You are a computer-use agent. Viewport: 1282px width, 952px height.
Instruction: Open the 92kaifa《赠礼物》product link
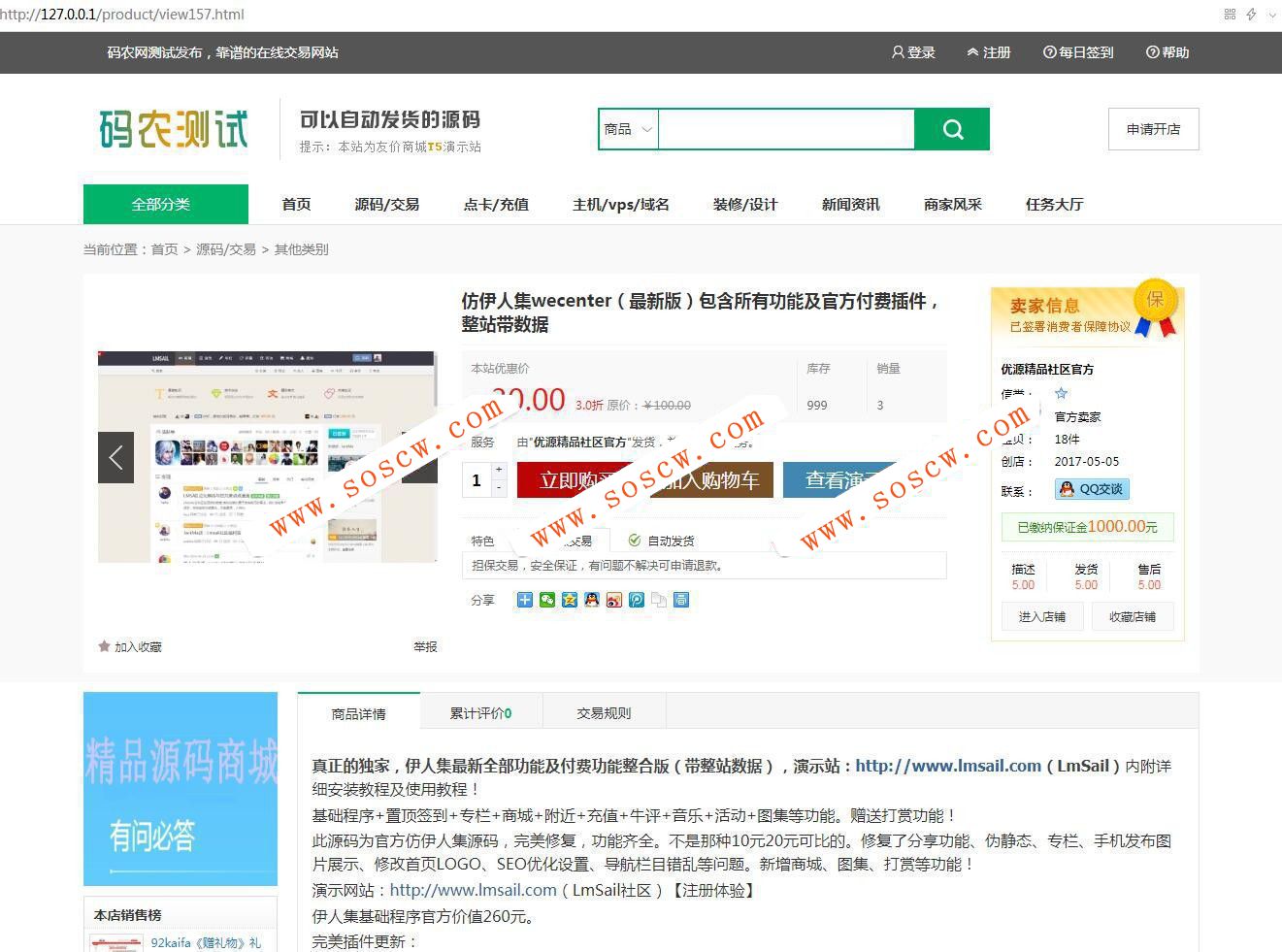click(x=206, y=942)
